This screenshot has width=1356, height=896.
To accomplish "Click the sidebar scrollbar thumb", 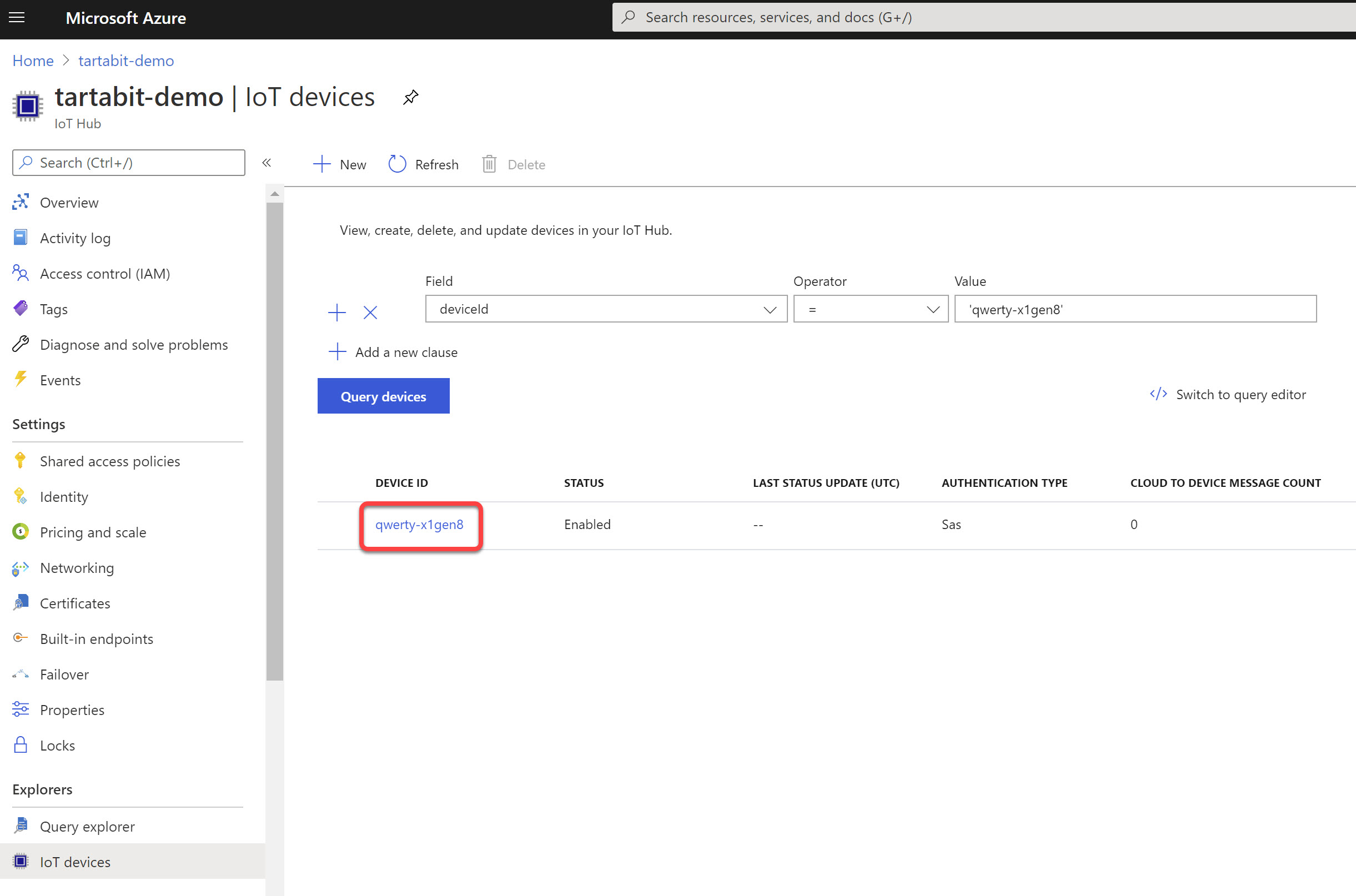I will point(275,441).
